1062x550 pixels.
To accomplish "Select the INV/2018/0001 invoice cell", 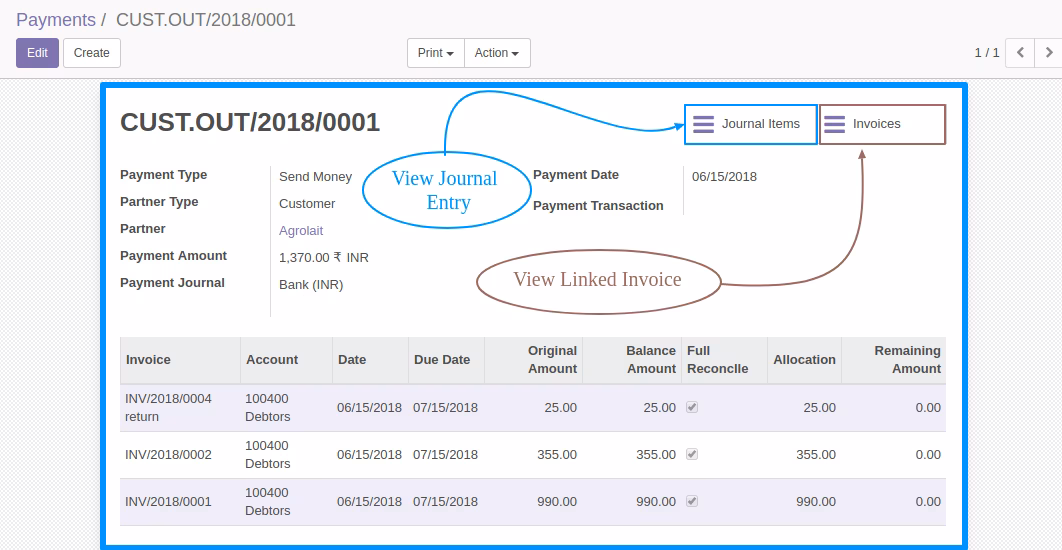I will tap(180, 502).
